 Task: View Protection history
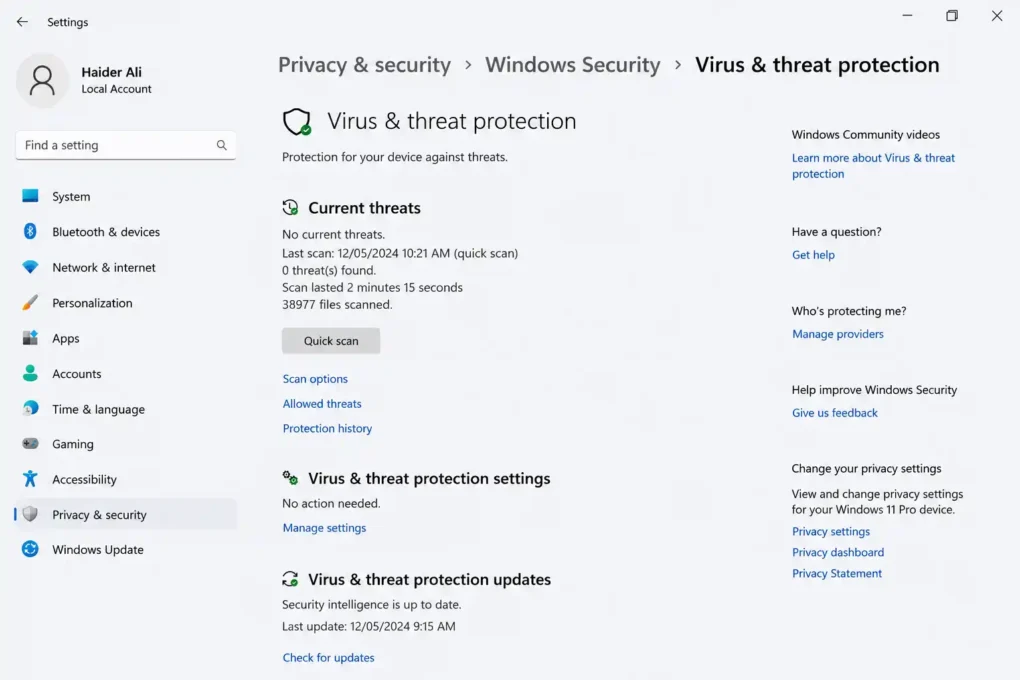click(327, 428)
